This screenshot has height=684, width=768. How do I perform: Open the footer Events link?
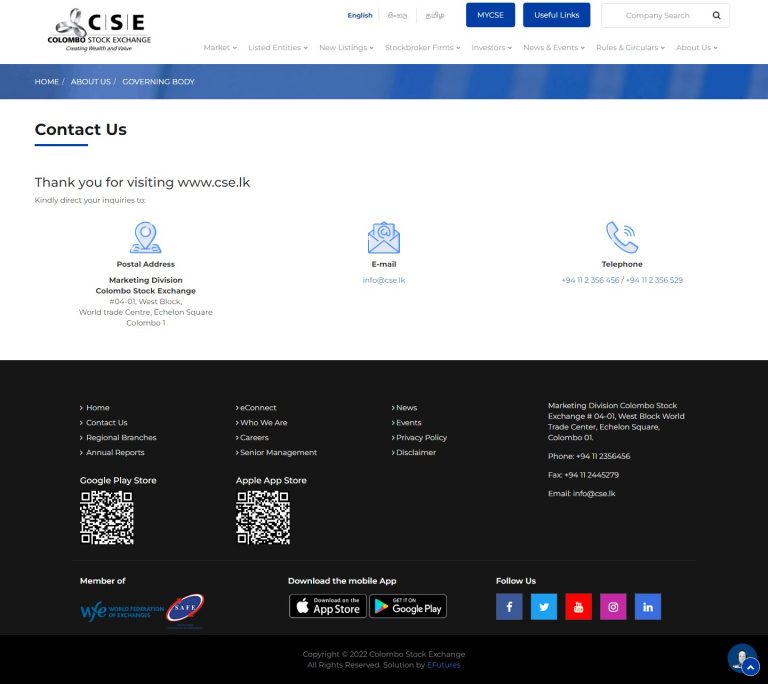408,422
